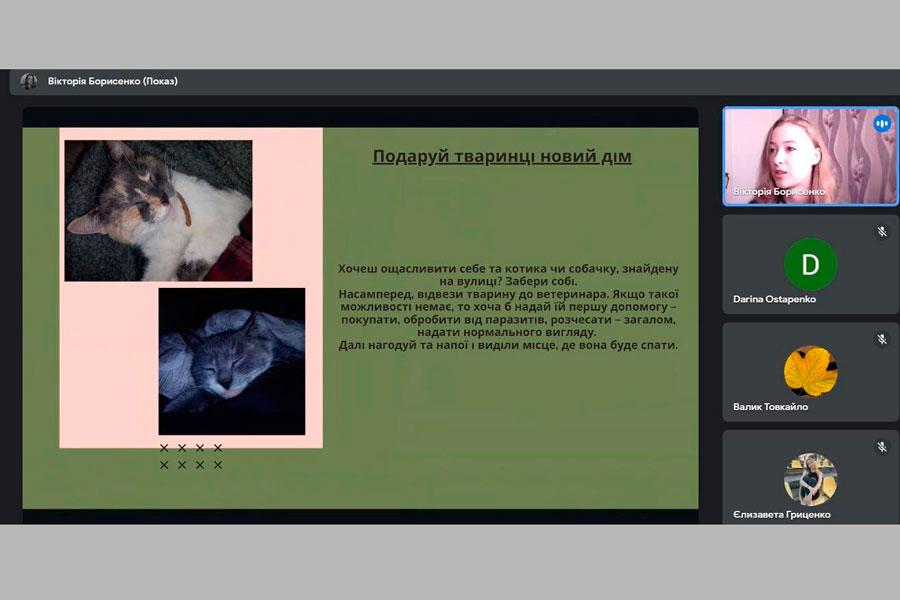
Task: Select Вікторія Борисенко's video tile
Action: pyautogui.click(x=796, y=155)
